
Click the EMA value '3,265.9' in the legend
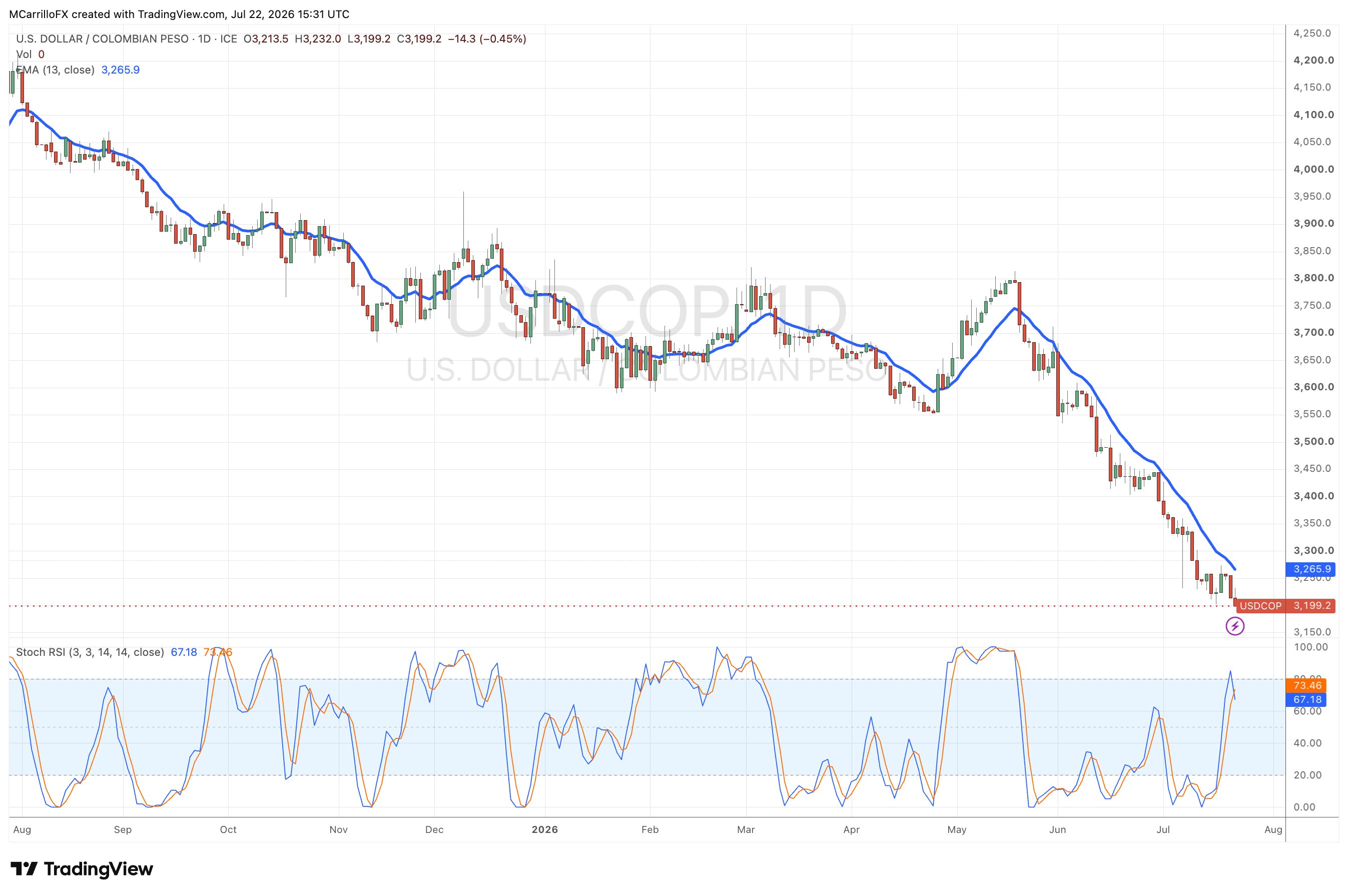point(121,70)
